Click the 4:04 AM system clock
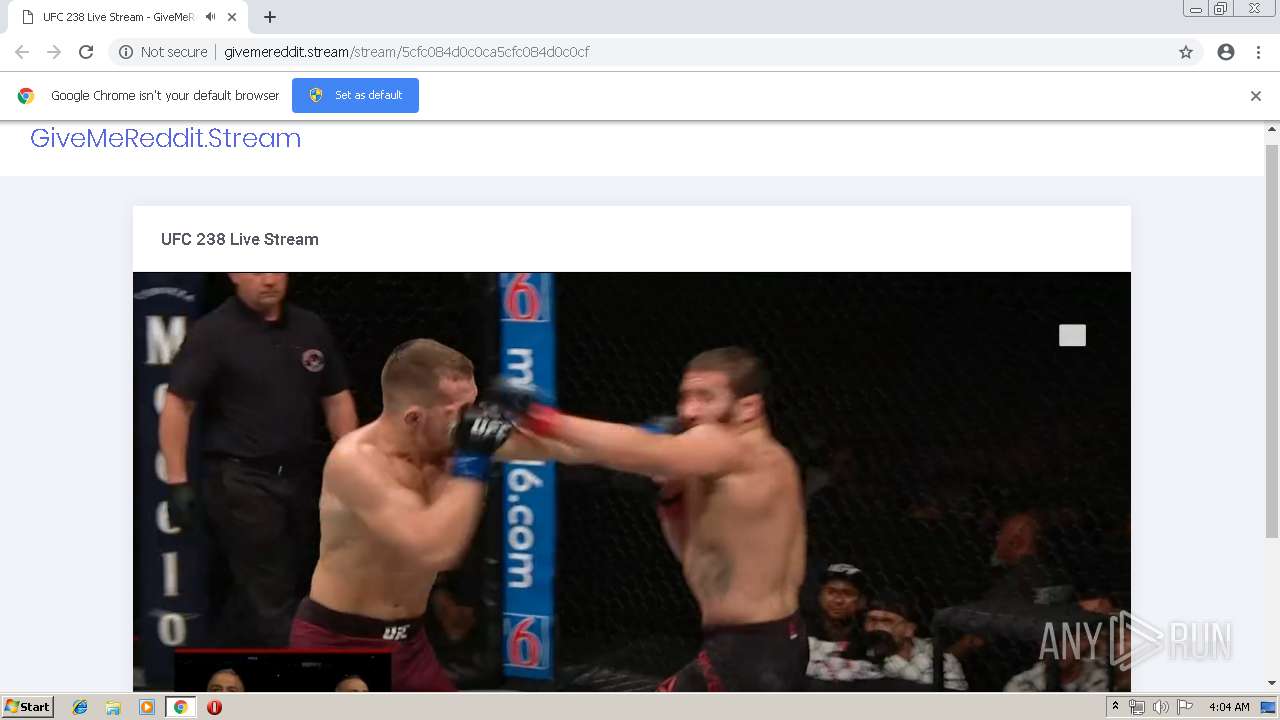The image size is (1280, 720). [1229, 707]
